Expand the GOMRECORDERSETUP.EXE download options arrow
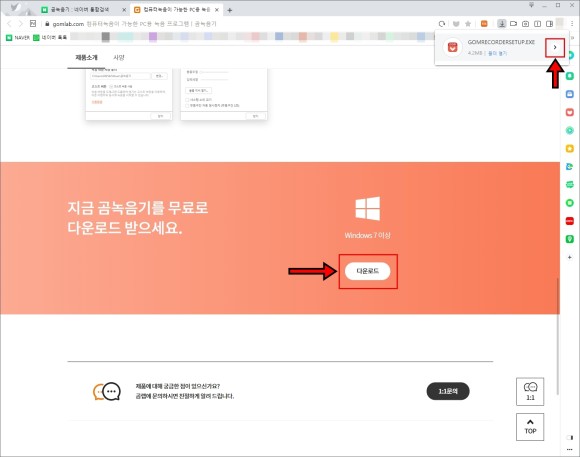This screenshot has height=457, width=580. pos(555,47)
